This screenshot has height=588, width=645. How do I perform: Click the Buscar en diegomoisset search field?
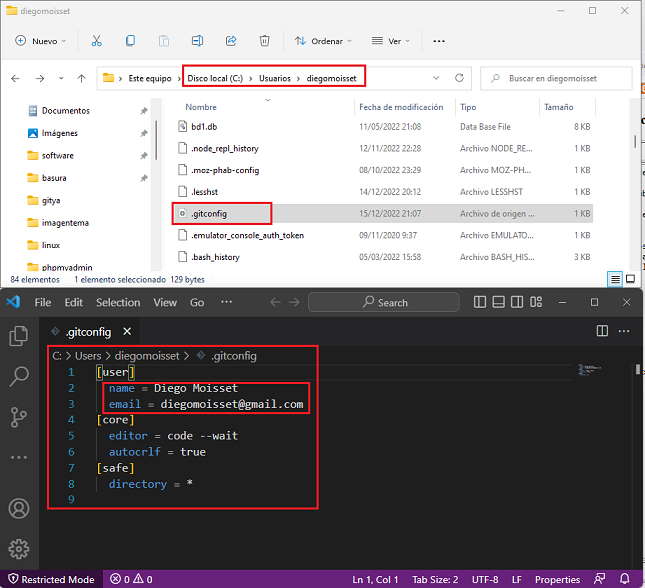[556, 78]
